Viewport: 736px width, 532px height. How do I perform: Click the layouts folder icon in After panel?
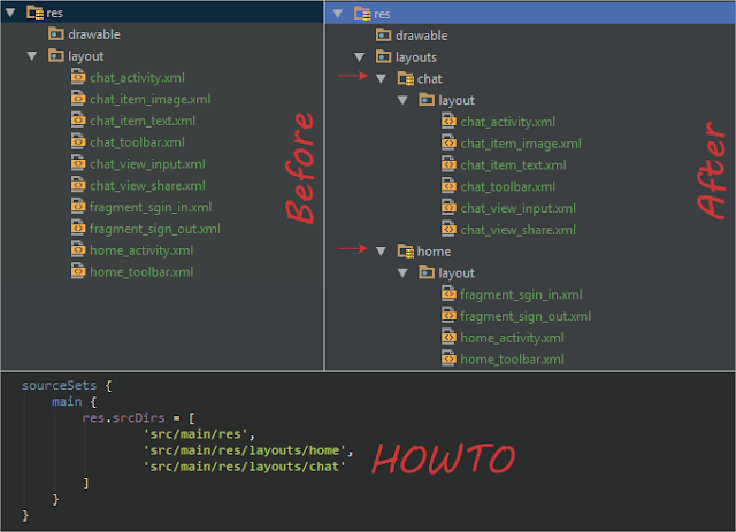click(383, 56)
